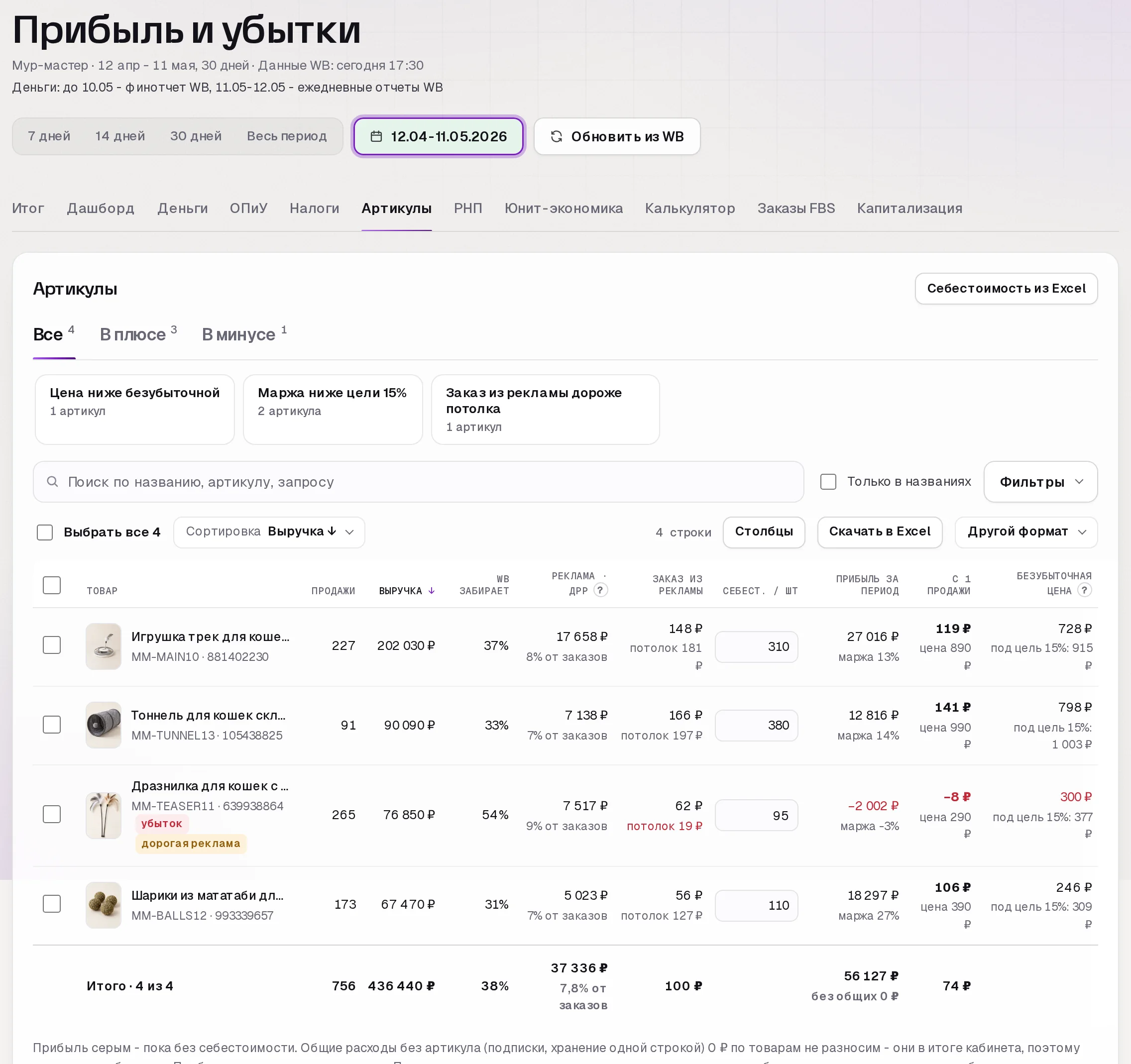Screen dimensions: 1131x1064
Task: Click the WB забирает column header
Action: click(x=484, y=585)
